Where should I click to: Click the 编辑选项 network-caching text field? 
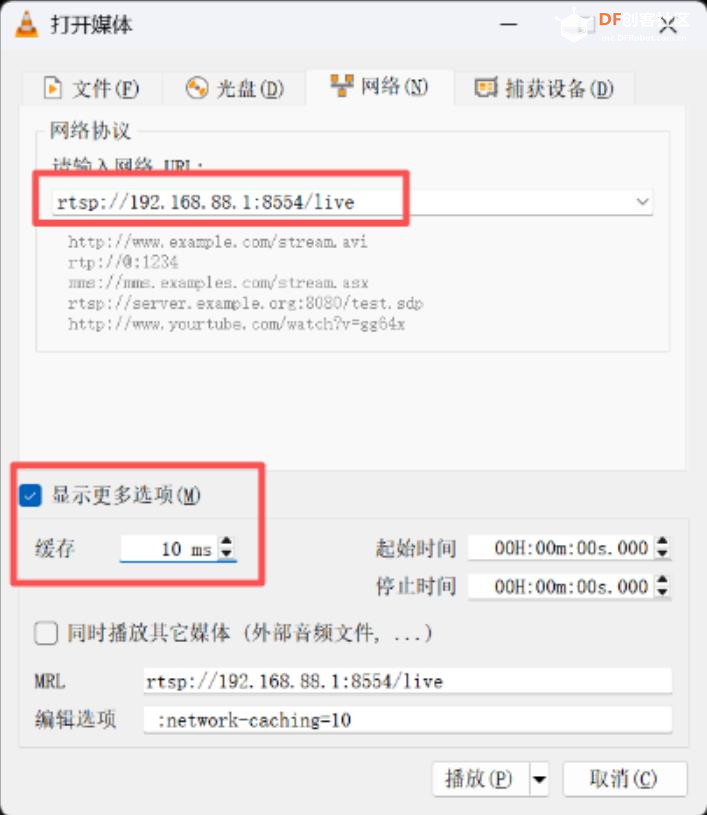pyautogui.click(x=408, y=720)
